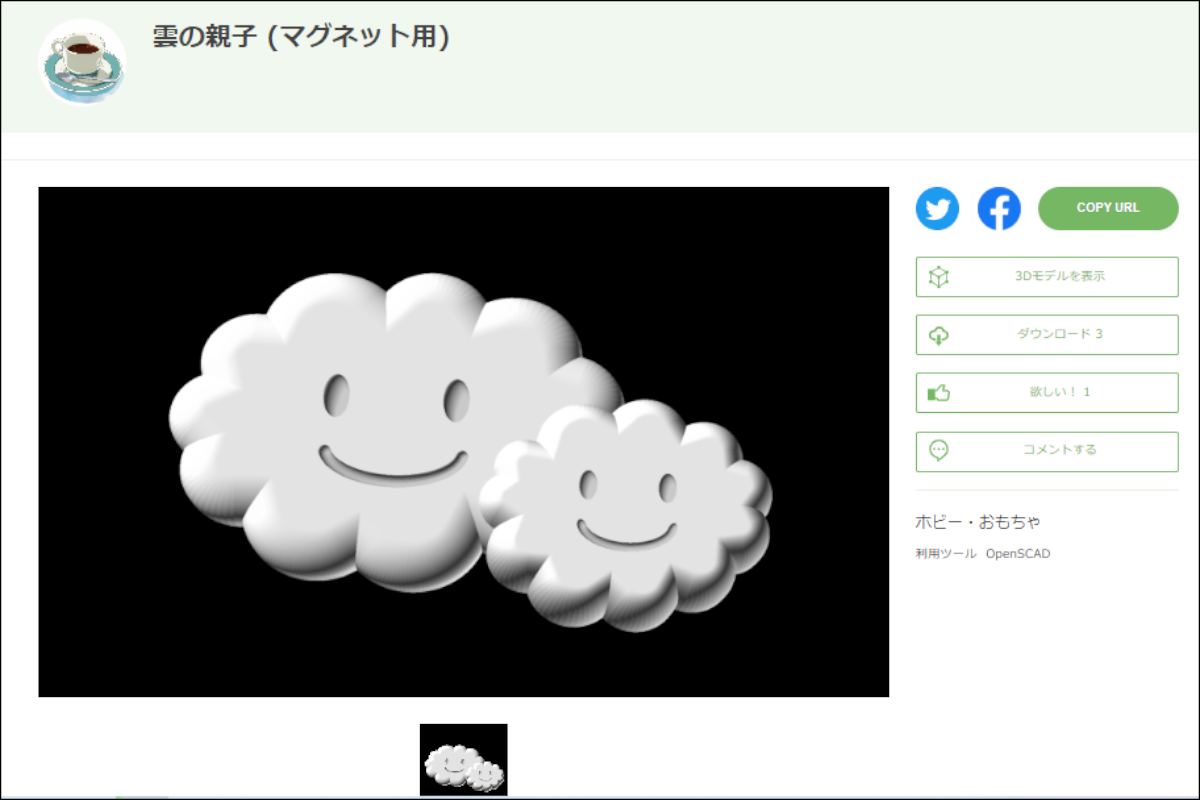Image resolution: width=1200 pixels, height=800 pixels.
Task: Select the cloud model thumbnail below the image
Action: tap(463, 760)
